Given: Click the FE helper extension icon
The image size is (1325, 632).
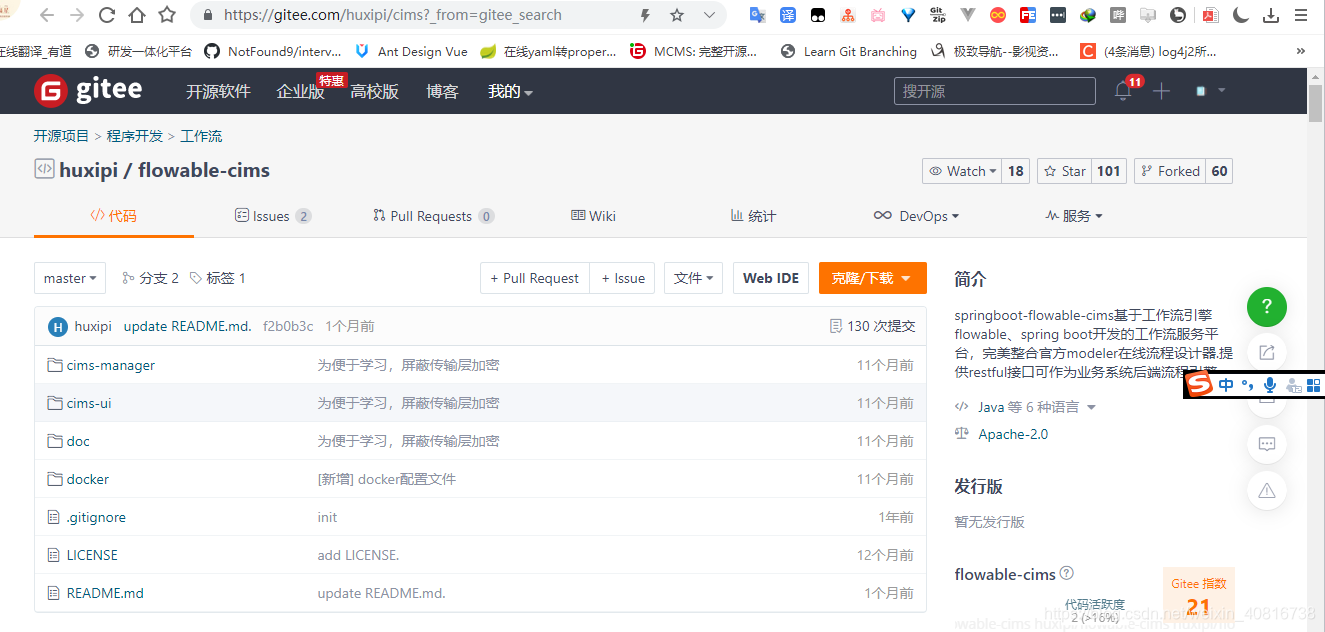Looking at the screenshot, I should pos(1028,15).
